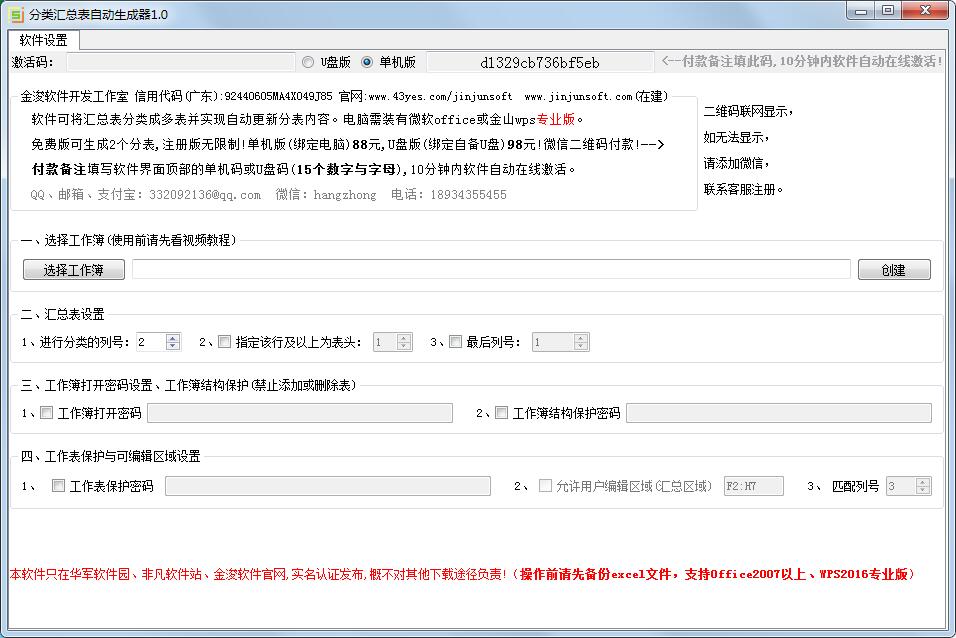
Task: Click the red release notice at bottom
Action: coord(462,574)
